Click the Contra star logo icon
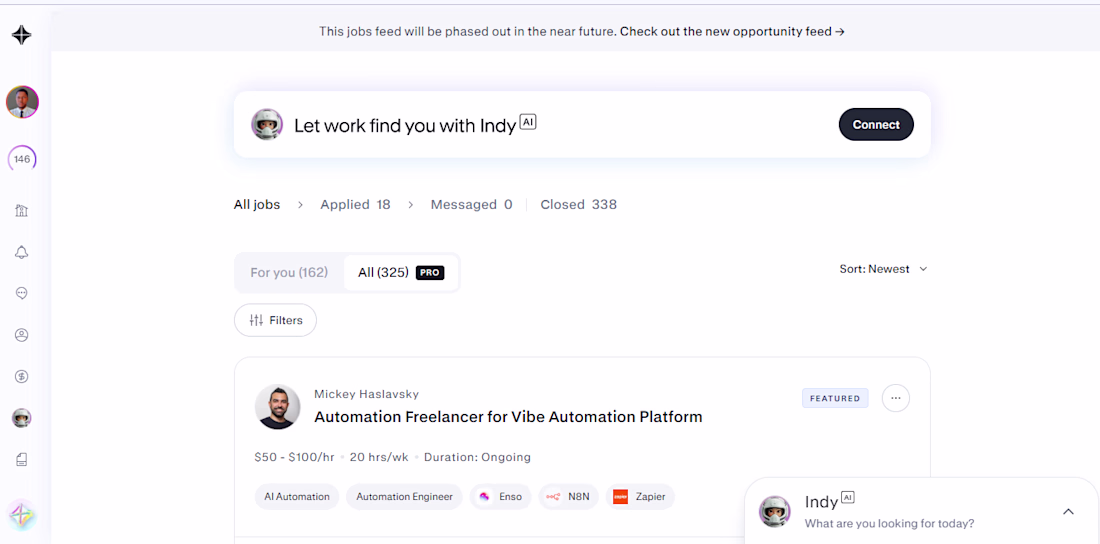Screen dimensions: 1100x544 [21, 35]
